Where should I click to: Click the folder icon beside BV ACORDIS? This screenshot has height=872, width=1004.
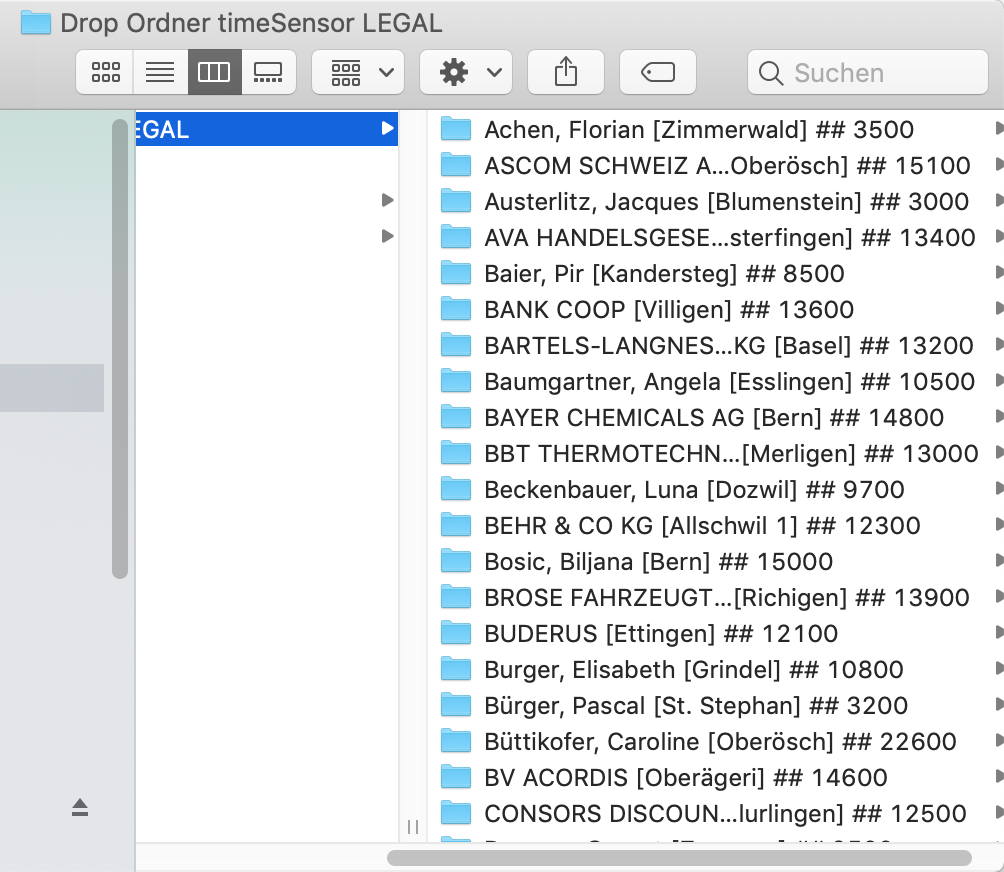(x=456, y=777)
